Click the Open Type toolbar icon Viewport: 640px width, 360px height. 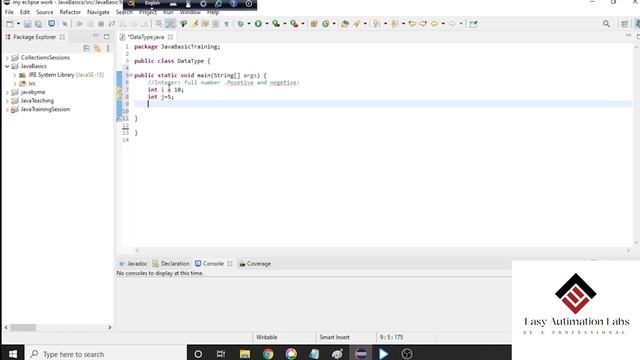[x=345, y=24]
